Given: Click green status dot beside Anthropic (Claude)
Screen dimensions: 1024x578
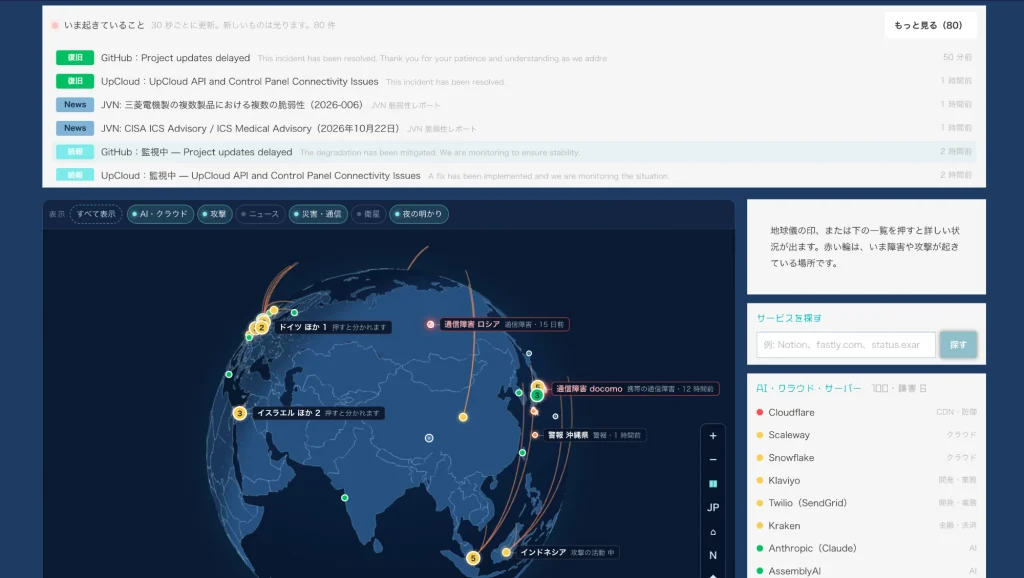Looking at the screenshot, I should [760, 549].
